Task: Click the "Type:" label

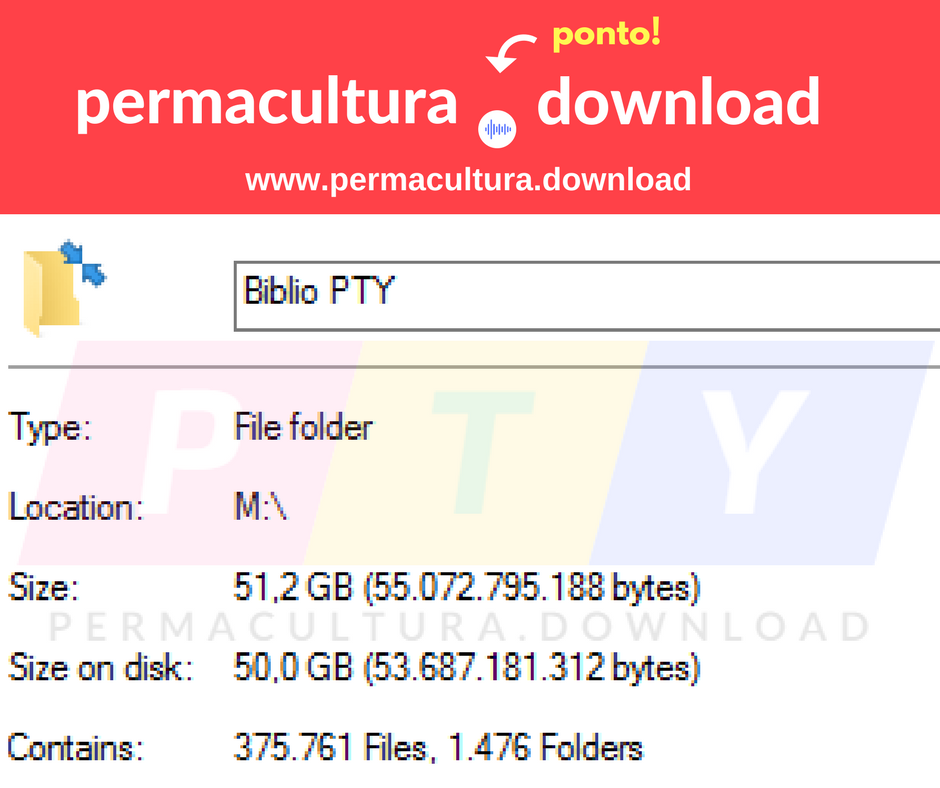Action: (50, 429)
